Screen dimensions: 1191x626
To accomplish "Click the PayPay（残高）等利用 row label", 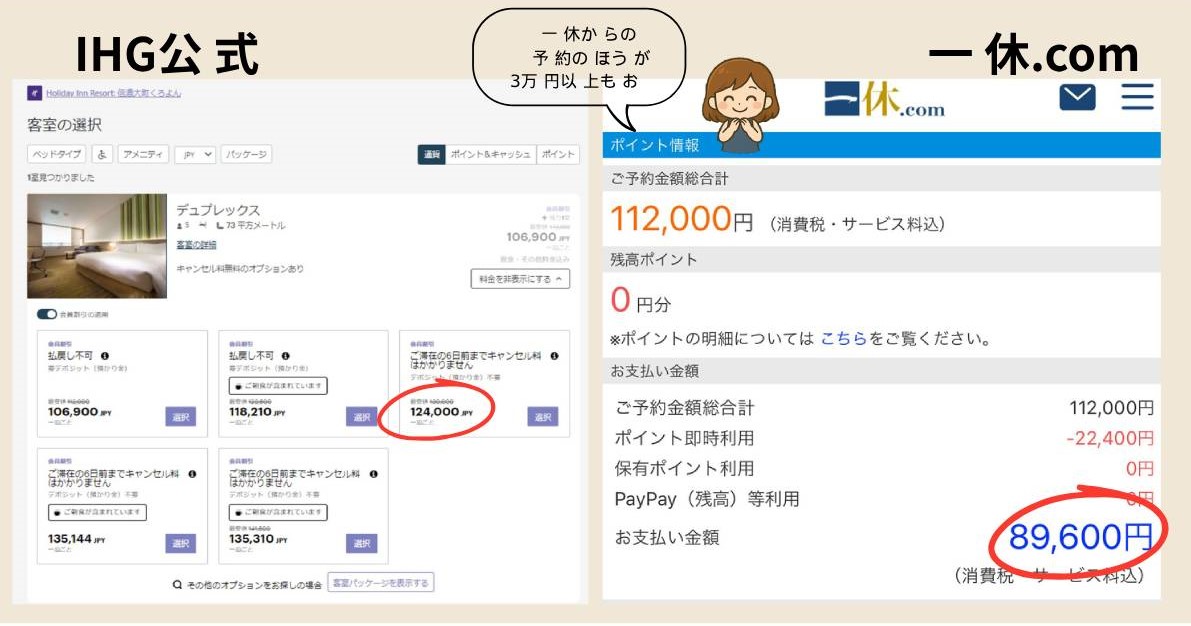I will pos(706,499).
